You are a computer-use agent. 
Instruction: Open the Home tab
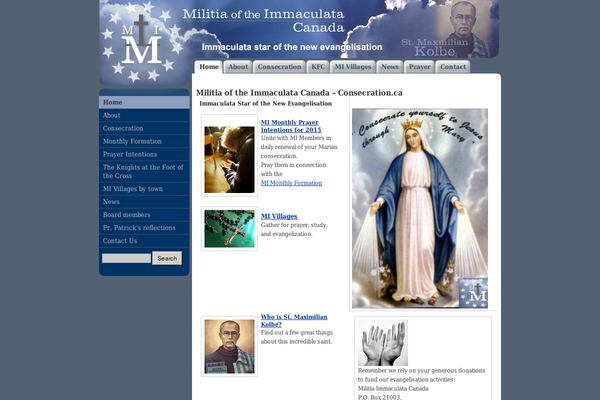click(209, 67)
